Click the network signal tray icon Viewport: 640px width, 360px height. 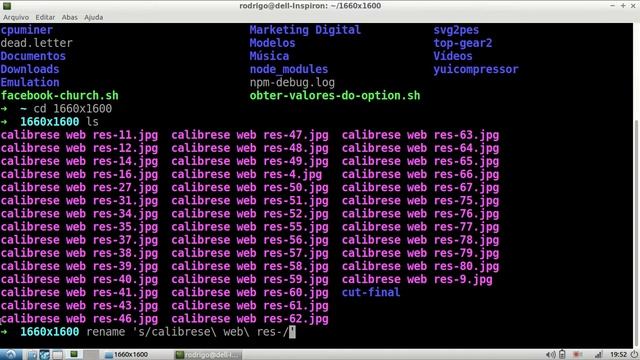point(598,355)
